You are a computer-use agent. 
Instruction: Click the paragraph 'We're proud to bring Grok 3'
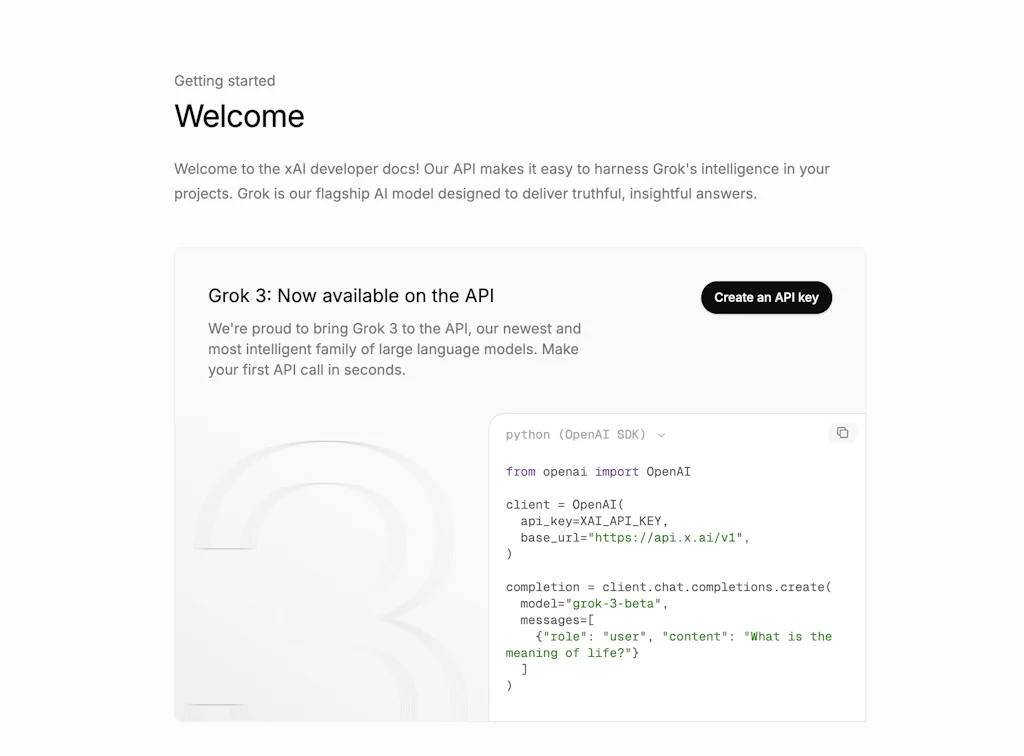tap(394, 349)
